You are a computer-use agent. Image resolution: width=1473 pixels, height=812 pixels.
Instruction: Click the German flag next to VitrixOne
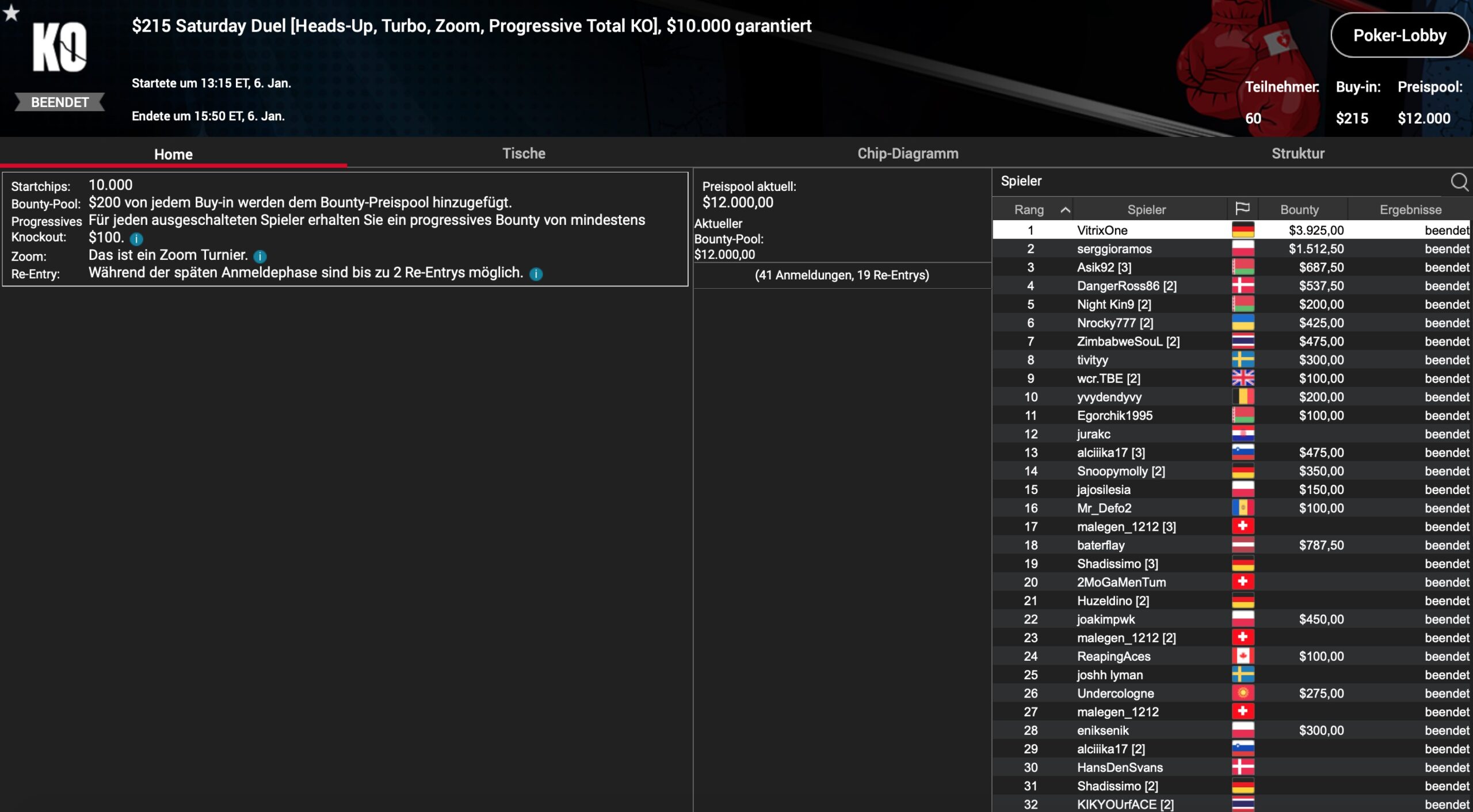point(1242,231)
